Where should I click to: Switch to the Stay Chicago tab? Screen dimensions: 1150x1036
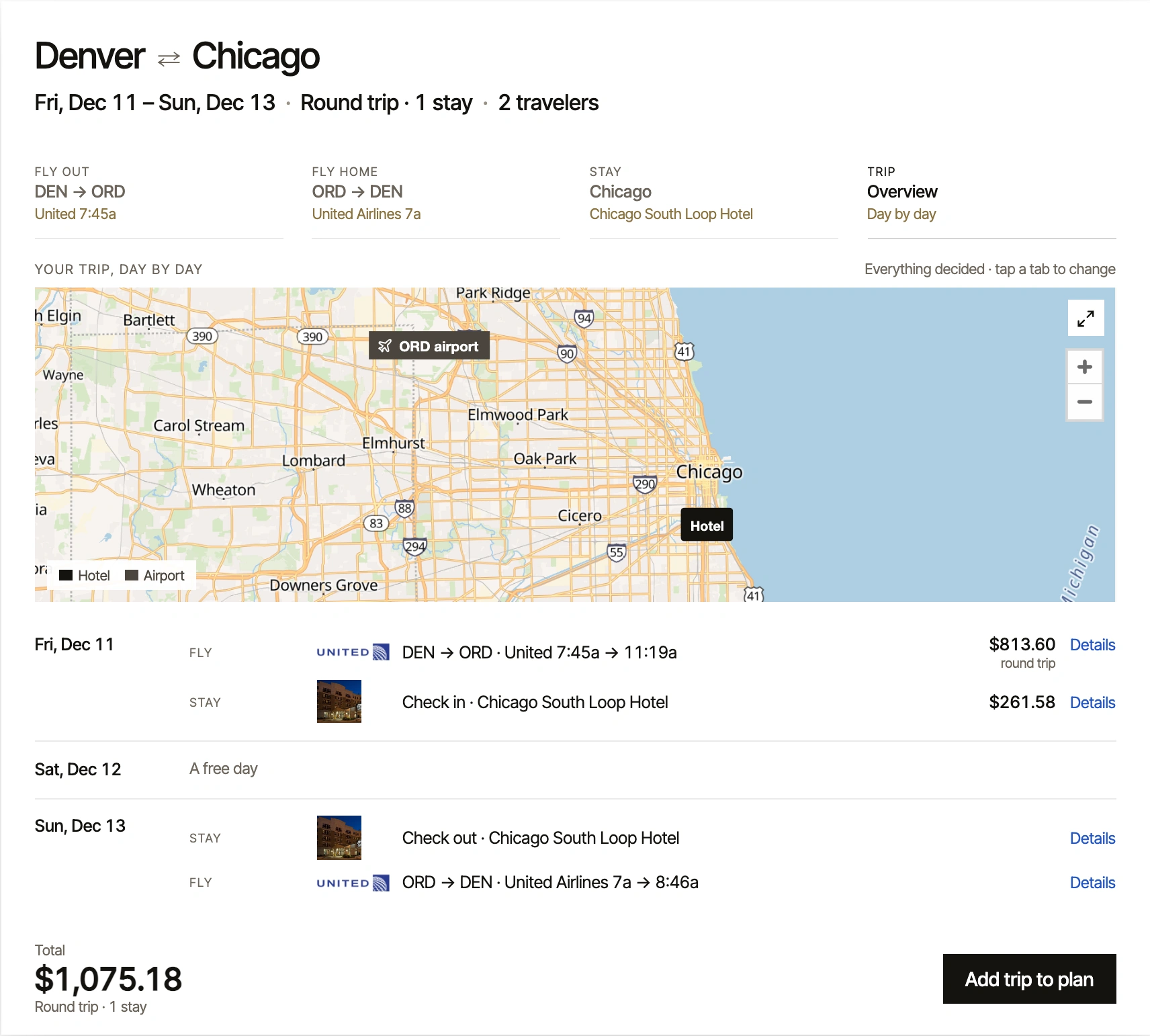pyautogui.click(x=713, y=202)
